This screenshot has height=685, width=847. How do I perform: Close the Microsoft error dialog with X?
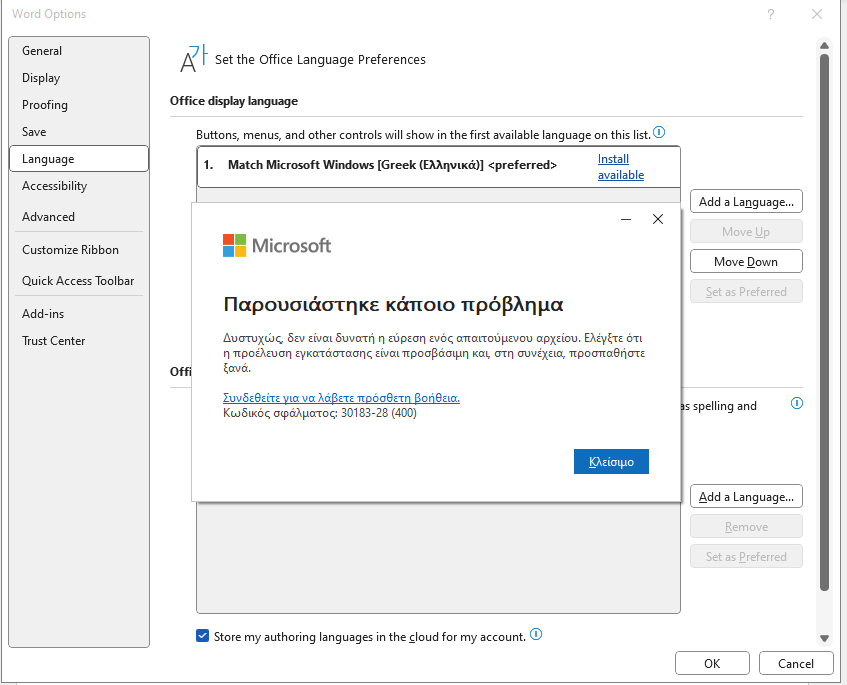click(x=658, y=219)
